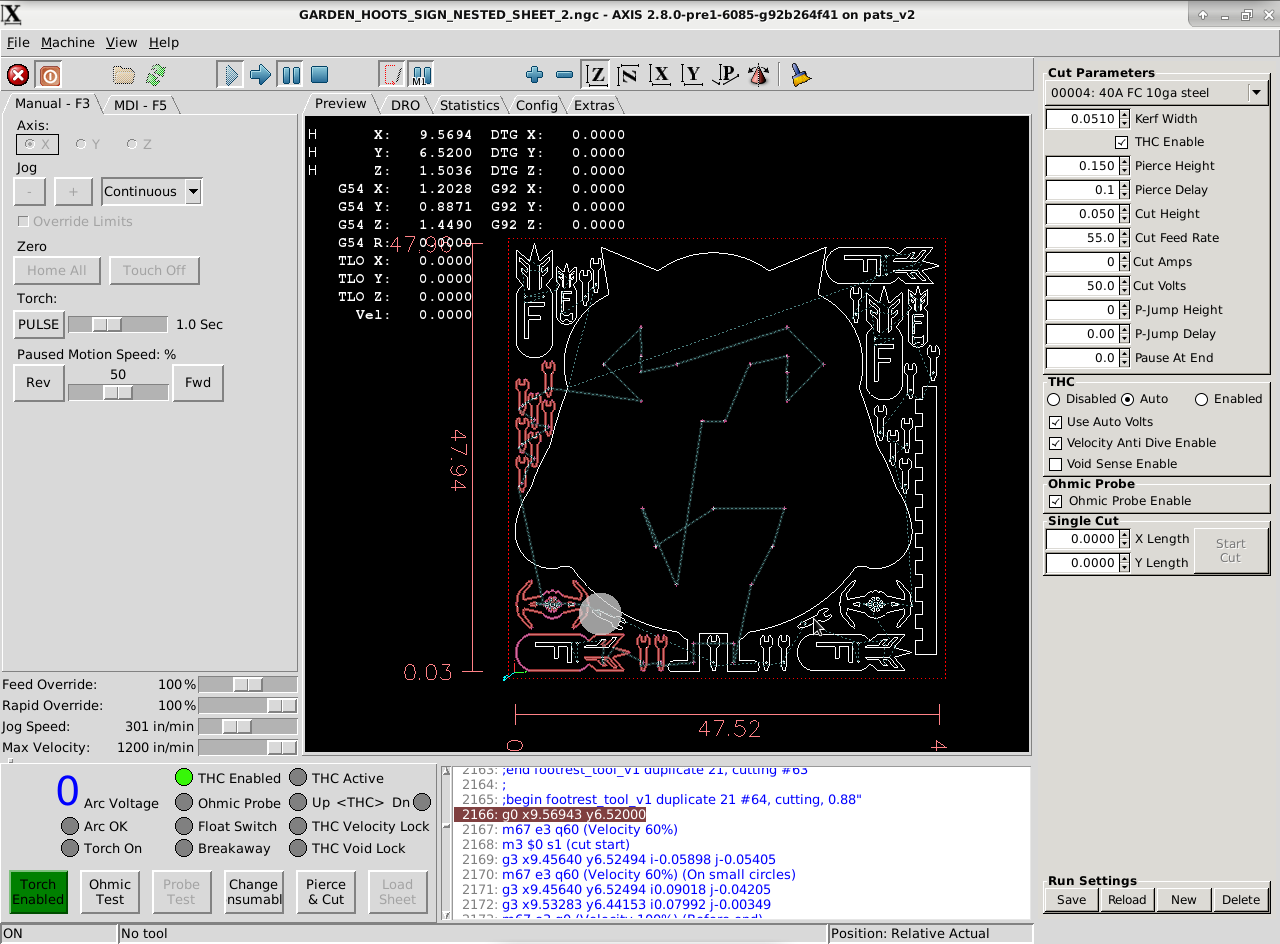Toggle Use Auto Volts checkbox
Screen dimensions: 1280x944
[1055, 422]
